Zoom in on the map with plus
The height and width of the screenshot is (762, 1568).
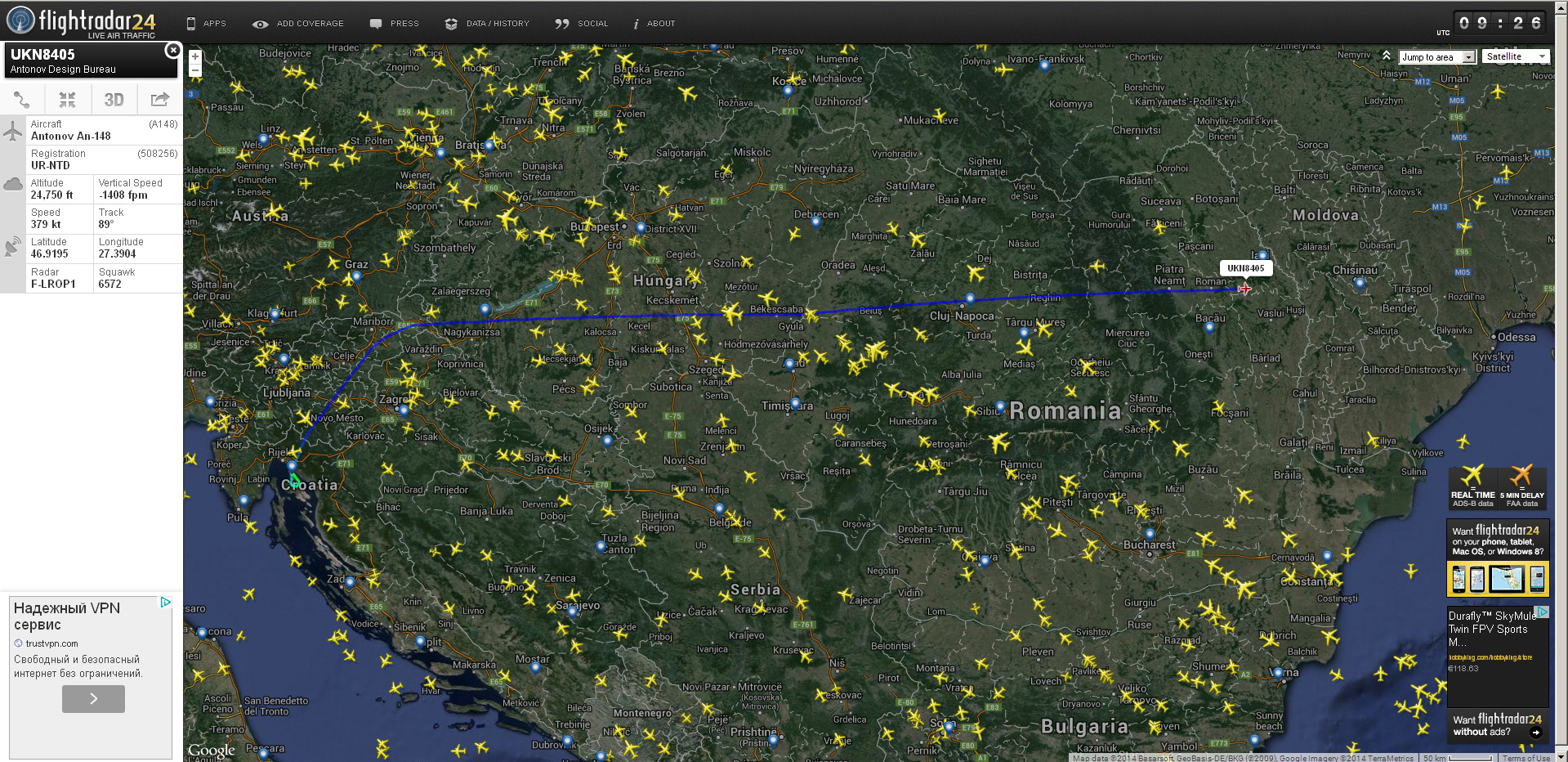click(x=195, y=56)
